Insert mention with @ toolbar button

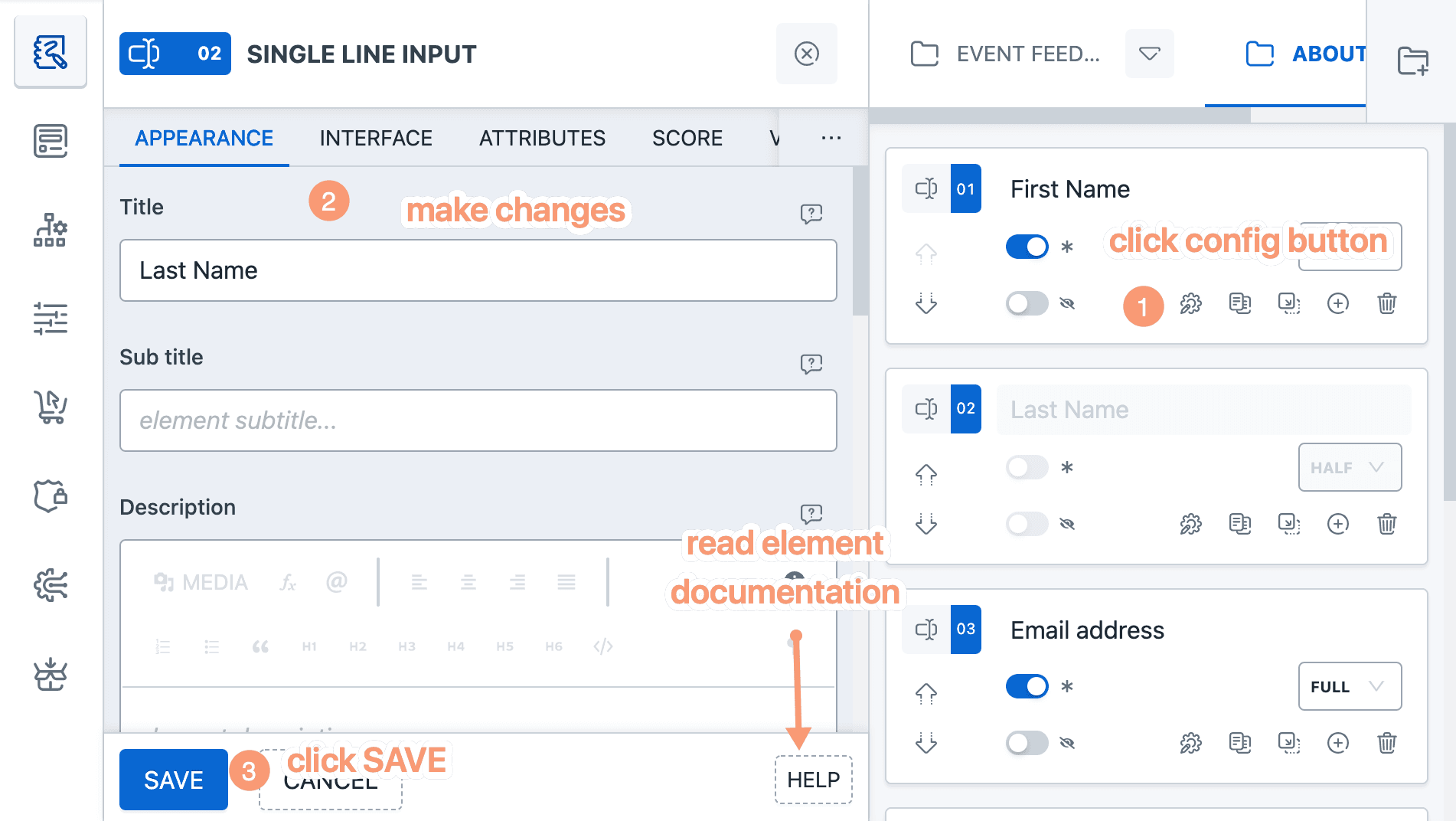click(x=337, y=583)
